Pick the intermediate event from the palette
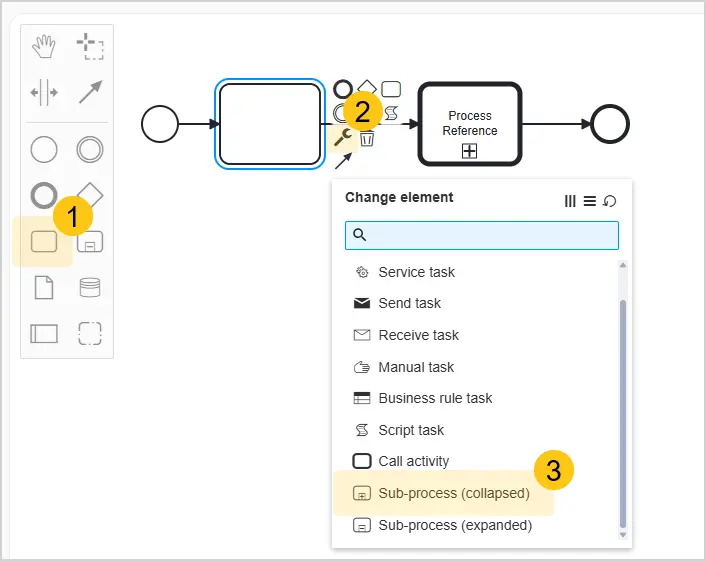Image resolution: width=706 pixels, height=561 pixels. (x=90, y=149)
